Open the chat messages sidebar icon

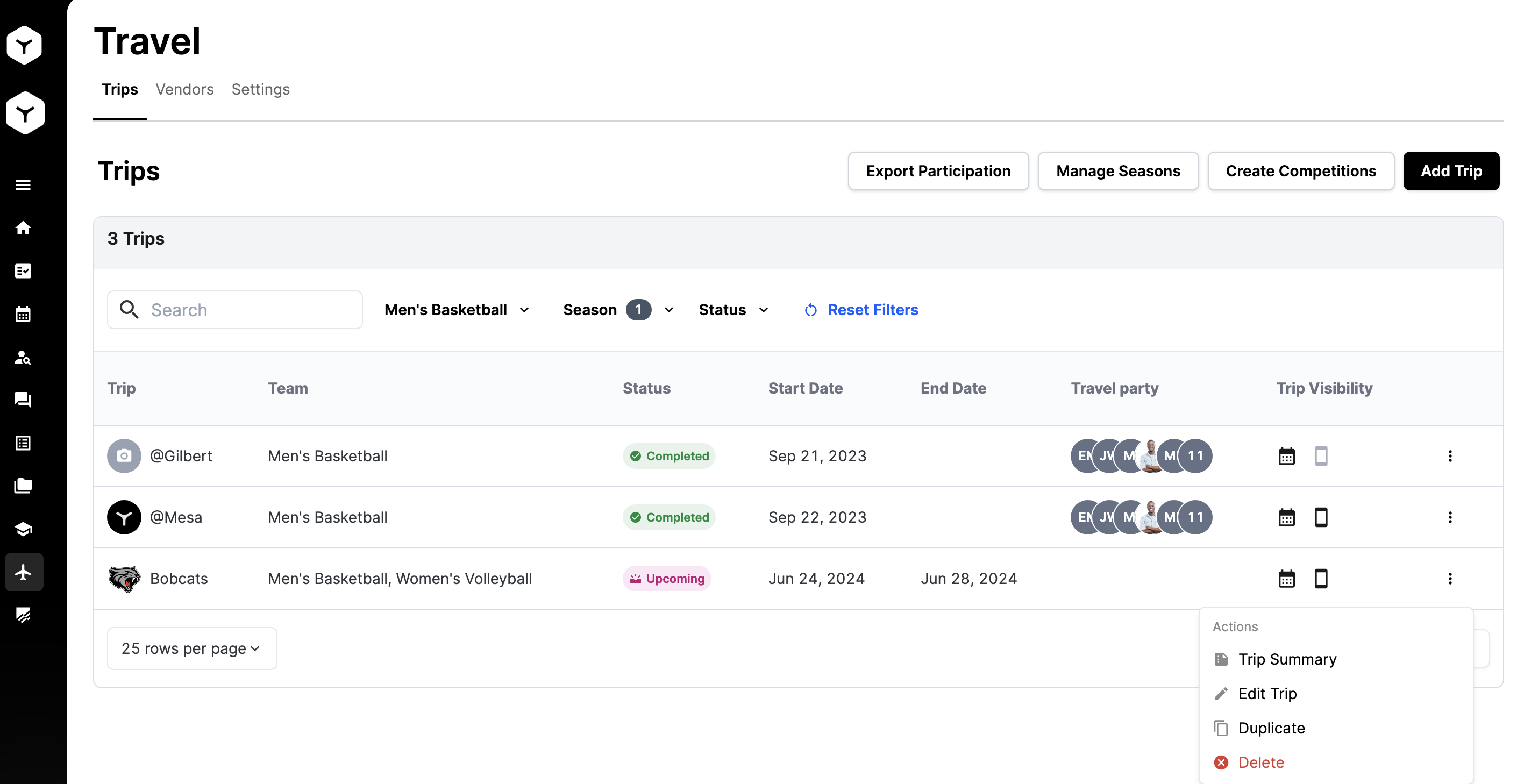point(23,400)
